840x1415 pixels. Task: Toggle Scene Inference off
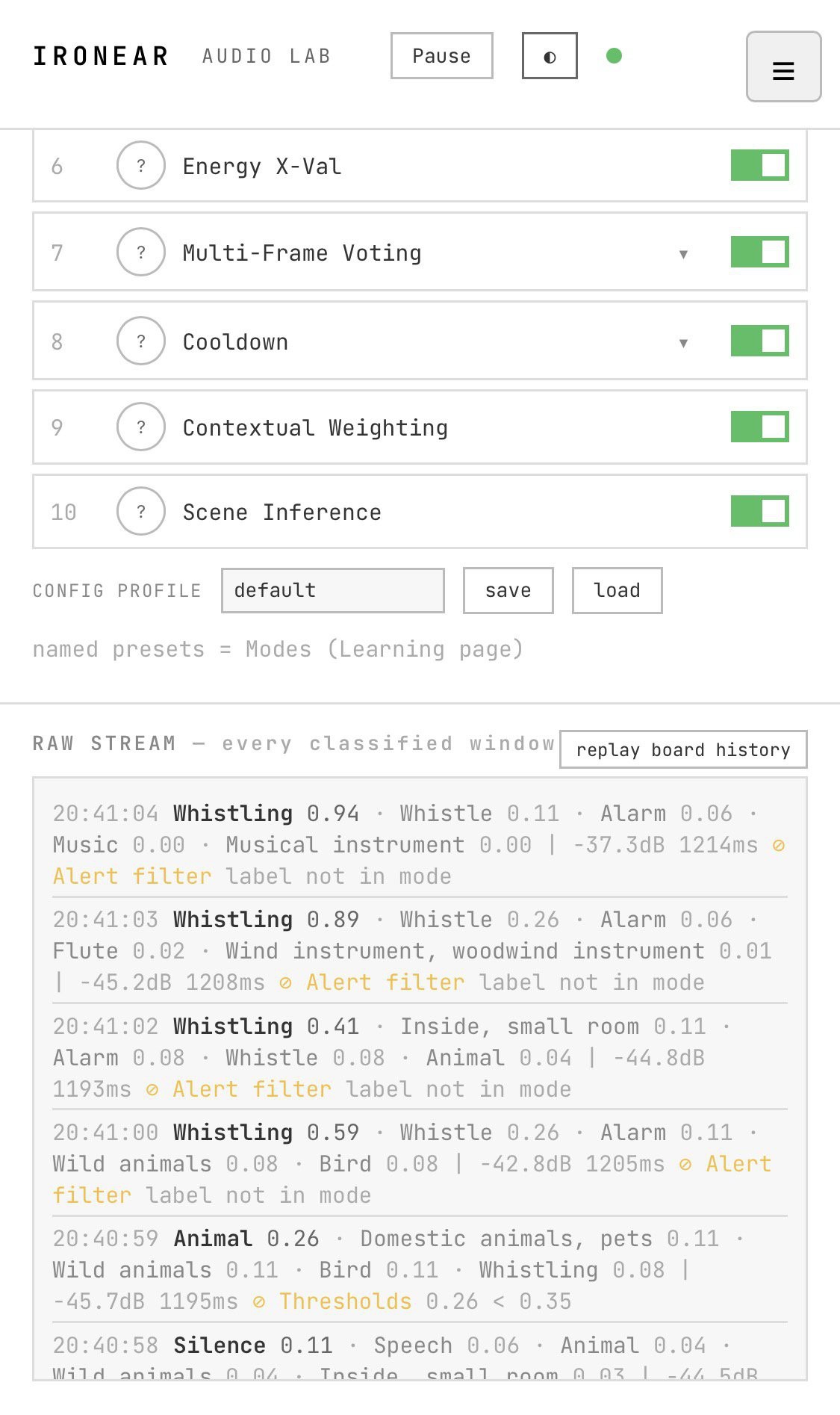pos(759,511)
